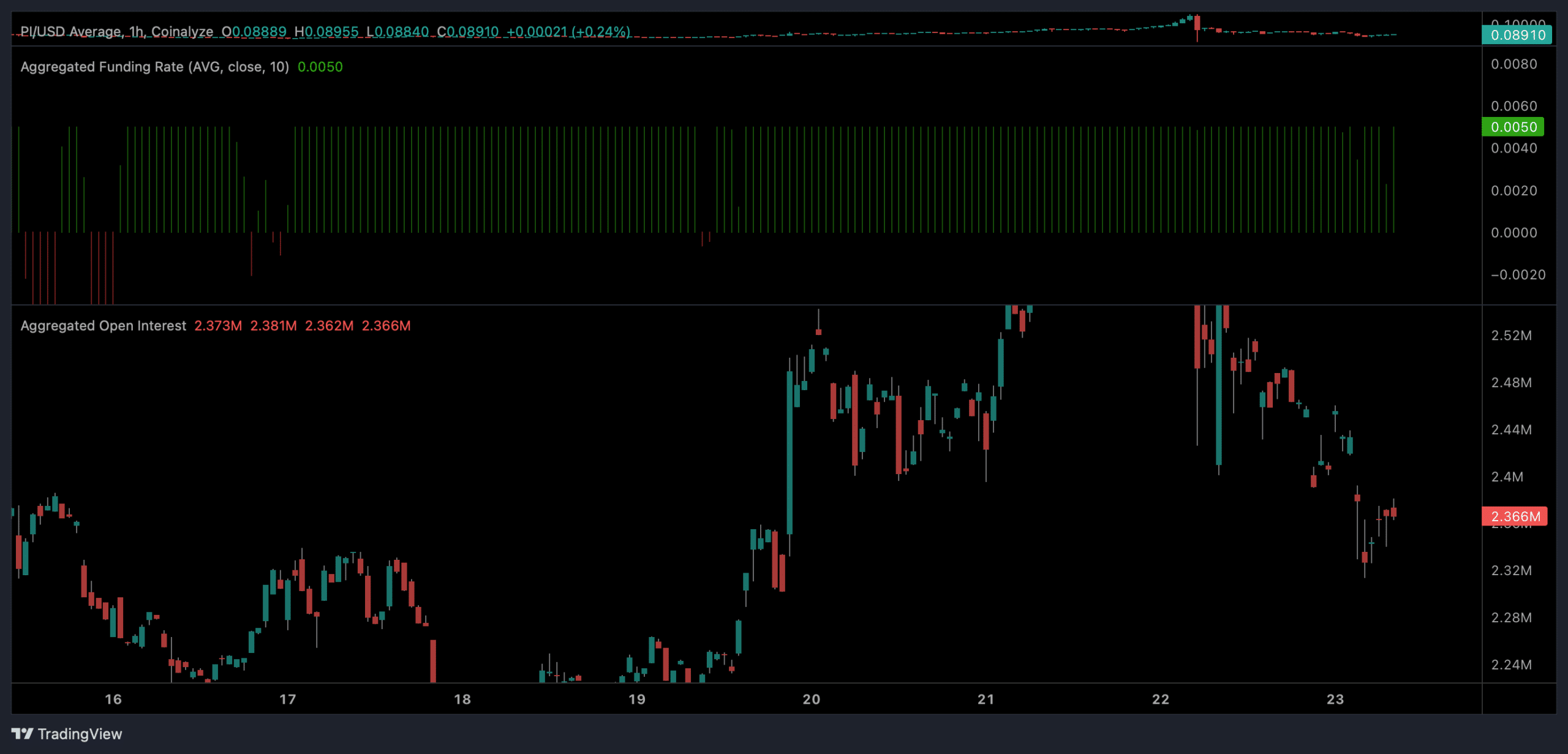Click the 2.24M open interest axis label
1568x754 pixels.
coord(1511,665)
